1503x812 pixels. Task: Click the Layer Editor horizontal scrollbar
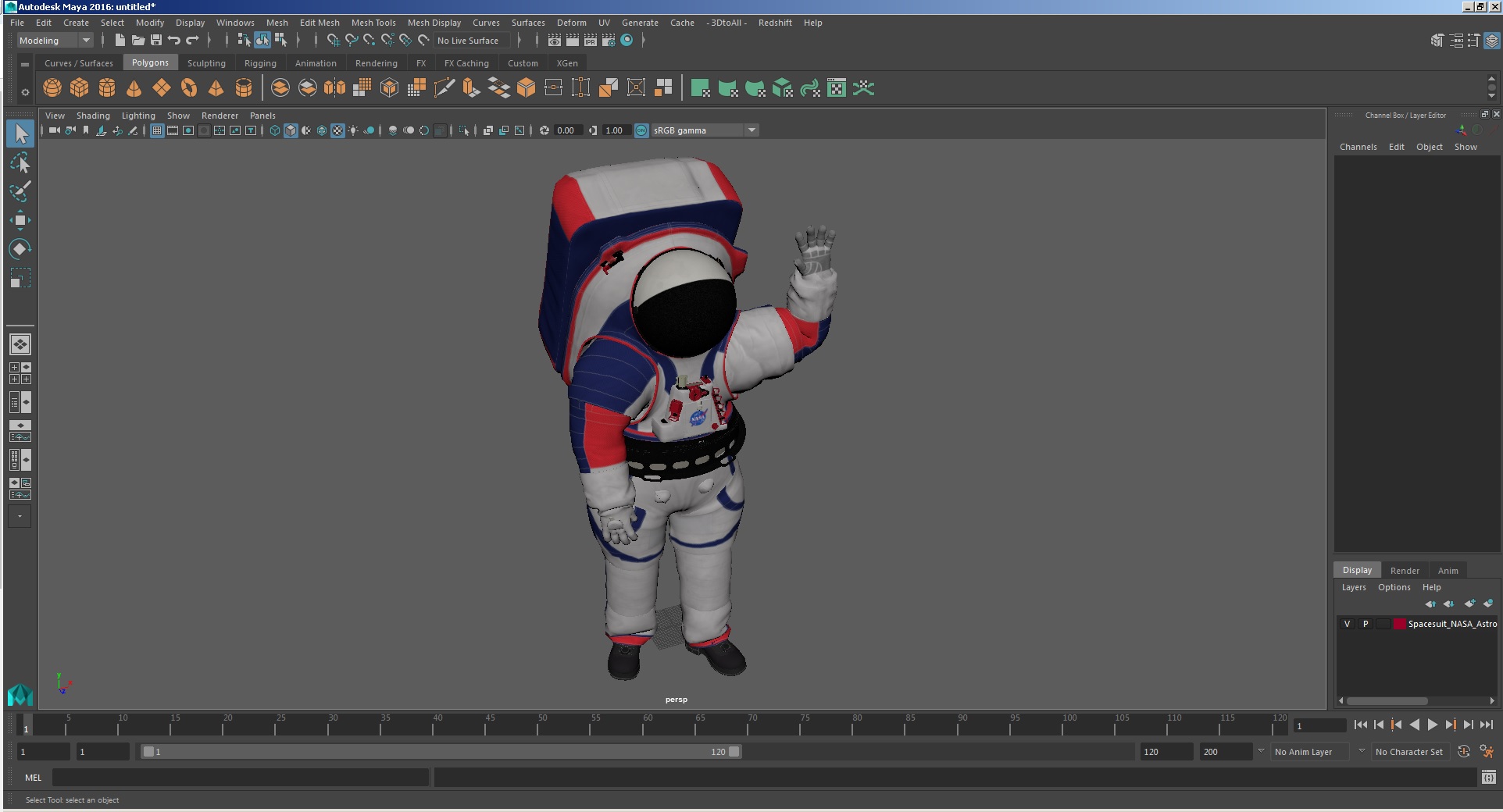pos(1387,700)
